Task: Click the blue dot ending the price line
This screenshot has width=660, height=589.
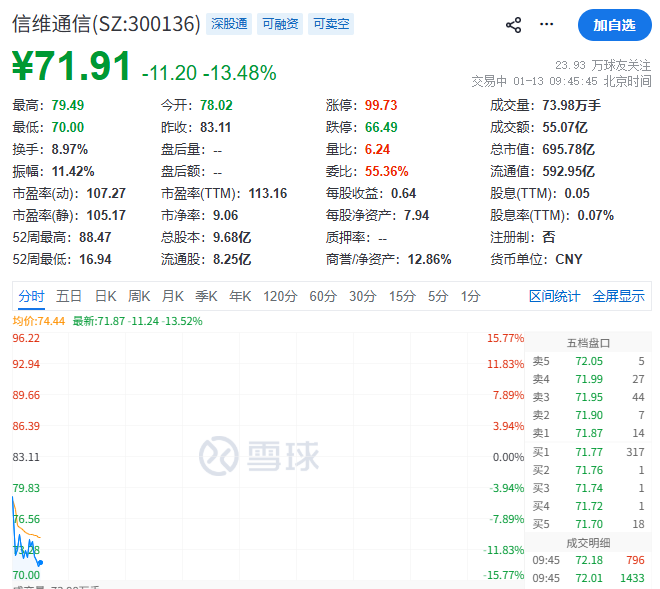Action: click(40, 562)
